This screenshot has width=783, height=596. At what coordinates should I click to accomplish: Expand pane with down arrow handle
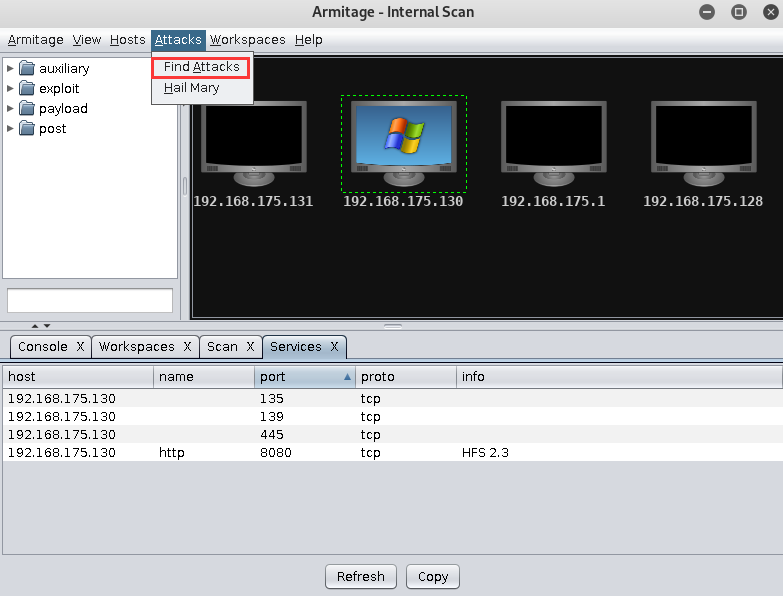(x=47, y=326)
